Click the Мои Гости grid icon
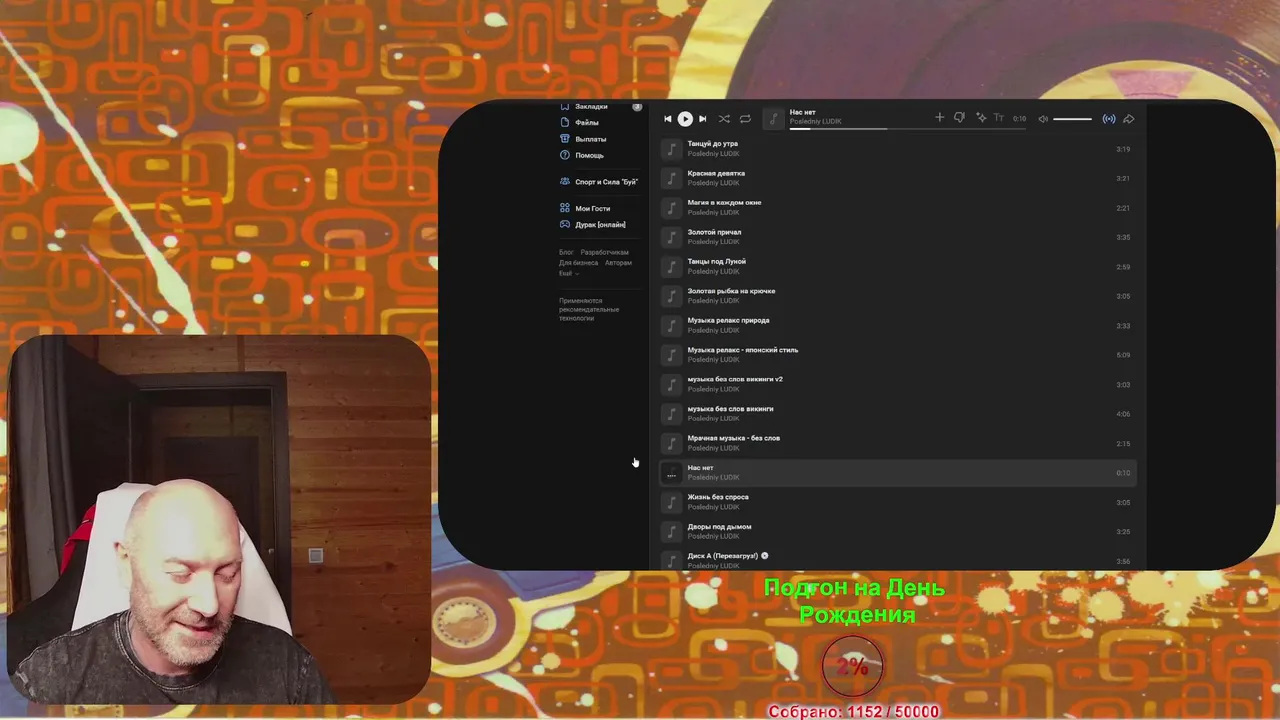Image resolution: width=1280 pixels, height=720 pixels. (x=565, y=208)
